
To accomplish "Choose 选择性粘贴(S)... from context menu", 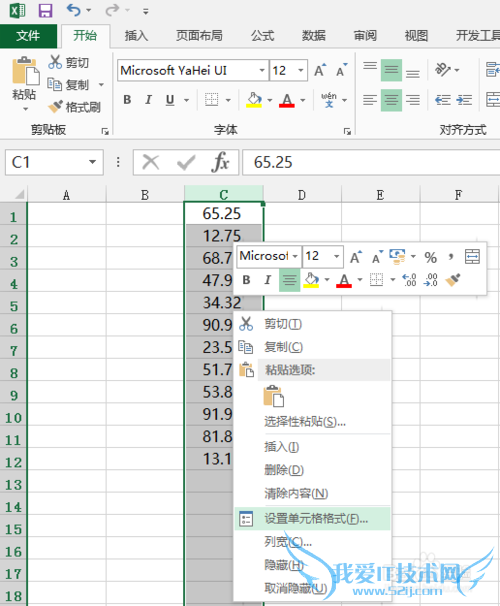I will (x=312, y=422).
